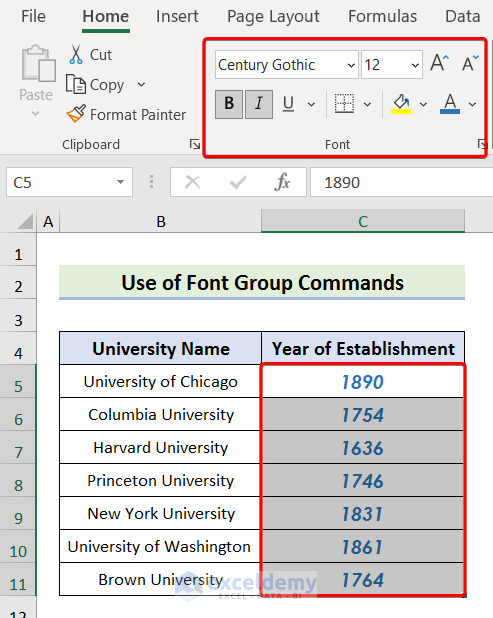Click the Insert Function fx icon
Viewport: 493px width, 618px height.
(x=282, y=182)
